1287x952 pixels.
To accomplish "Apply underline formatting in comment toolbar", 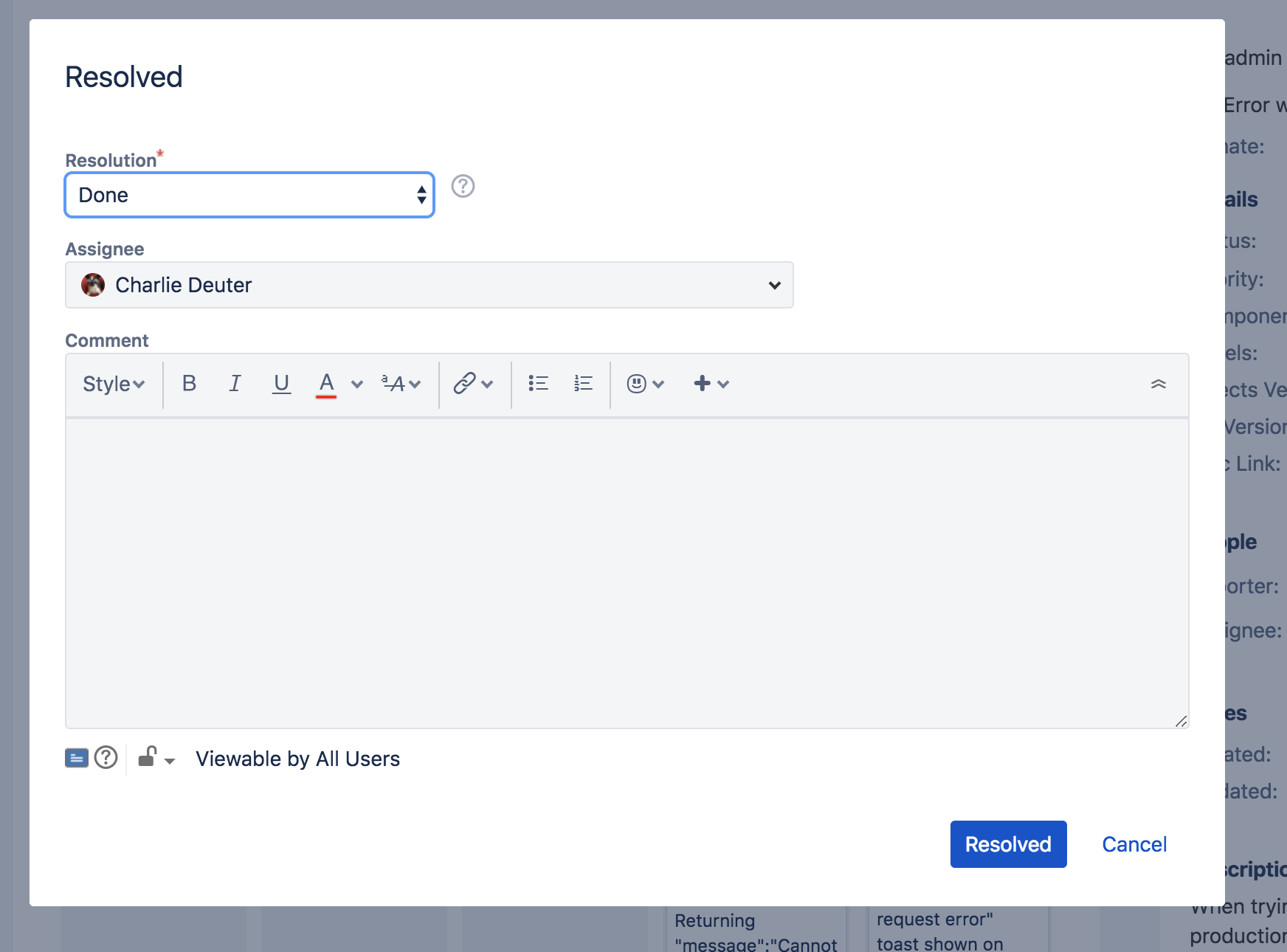I will click(281, 384).
